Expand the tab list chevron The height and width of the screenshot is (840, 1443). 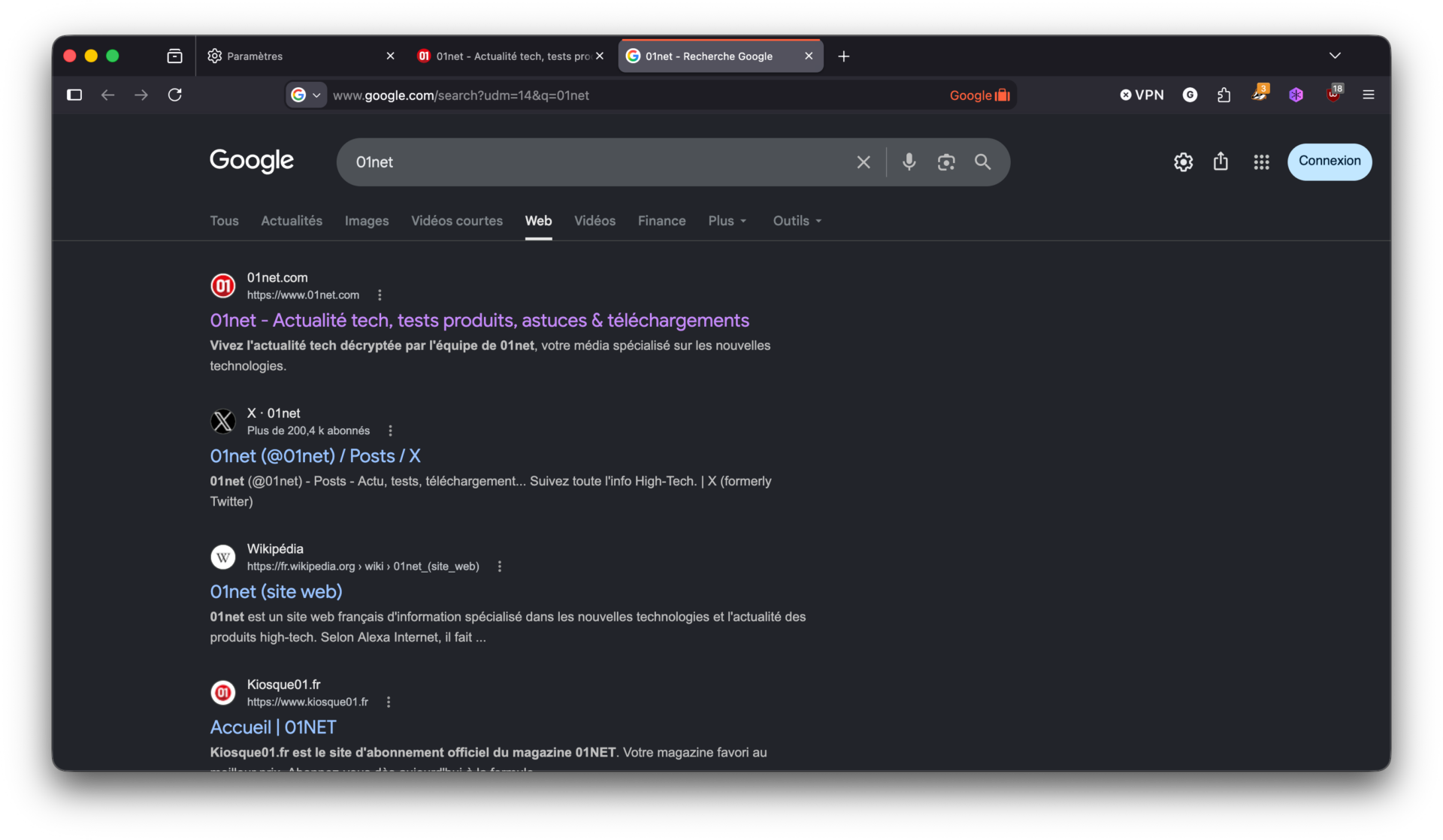click(x=1335, y=56)
